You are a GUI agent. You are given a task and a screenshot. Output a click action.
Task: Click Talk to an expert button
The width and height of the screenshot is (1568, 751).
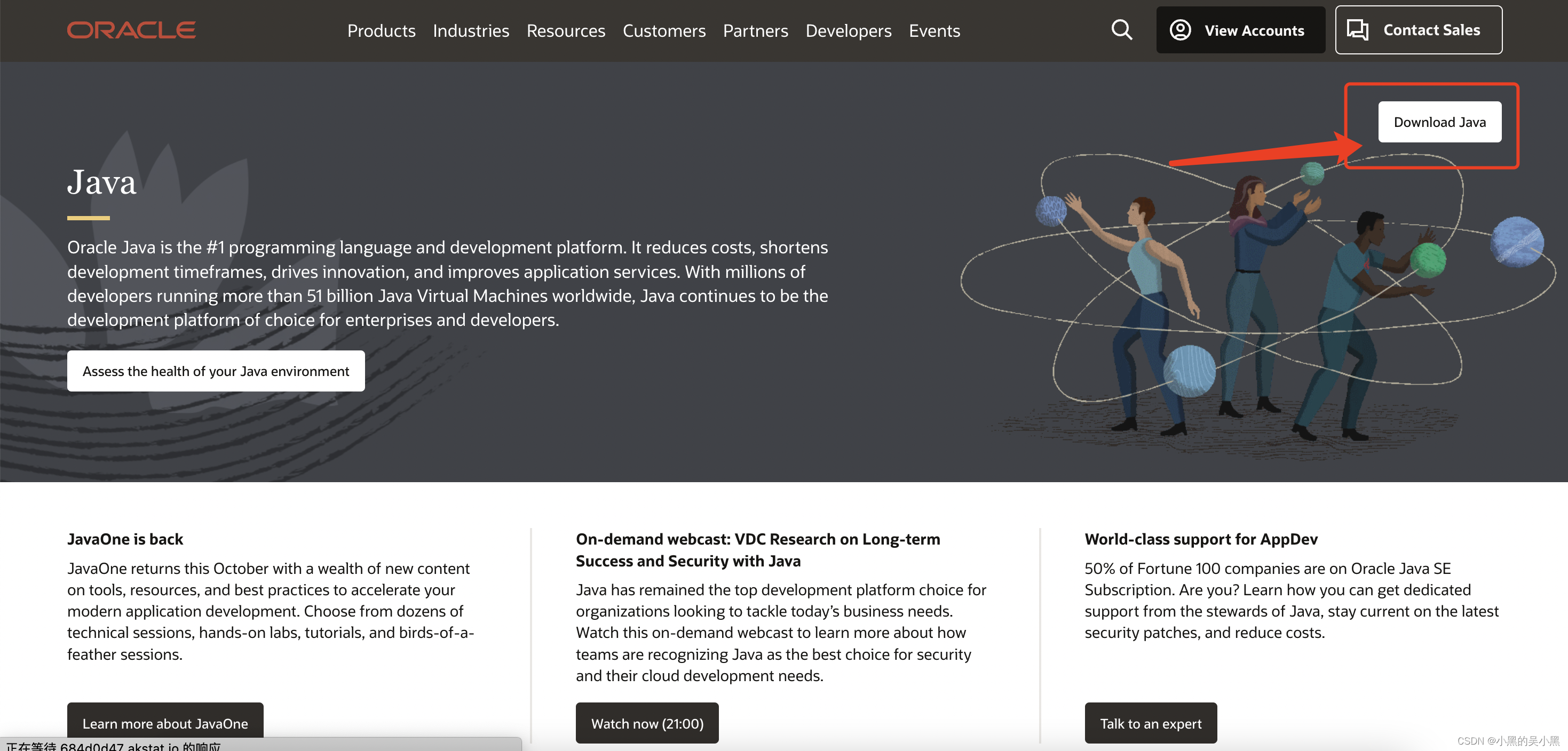[x=1150, y=722]
